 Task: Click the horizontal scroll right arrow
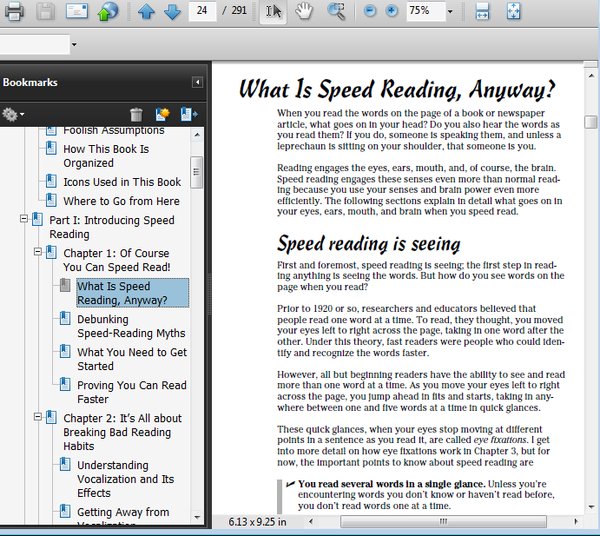coord(576,521)
